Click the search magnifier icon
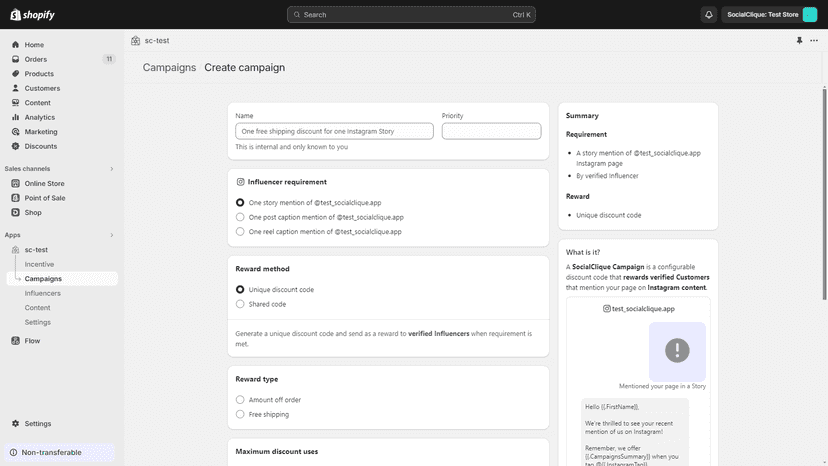Viewport: 828px width, 466px height. 297,15
